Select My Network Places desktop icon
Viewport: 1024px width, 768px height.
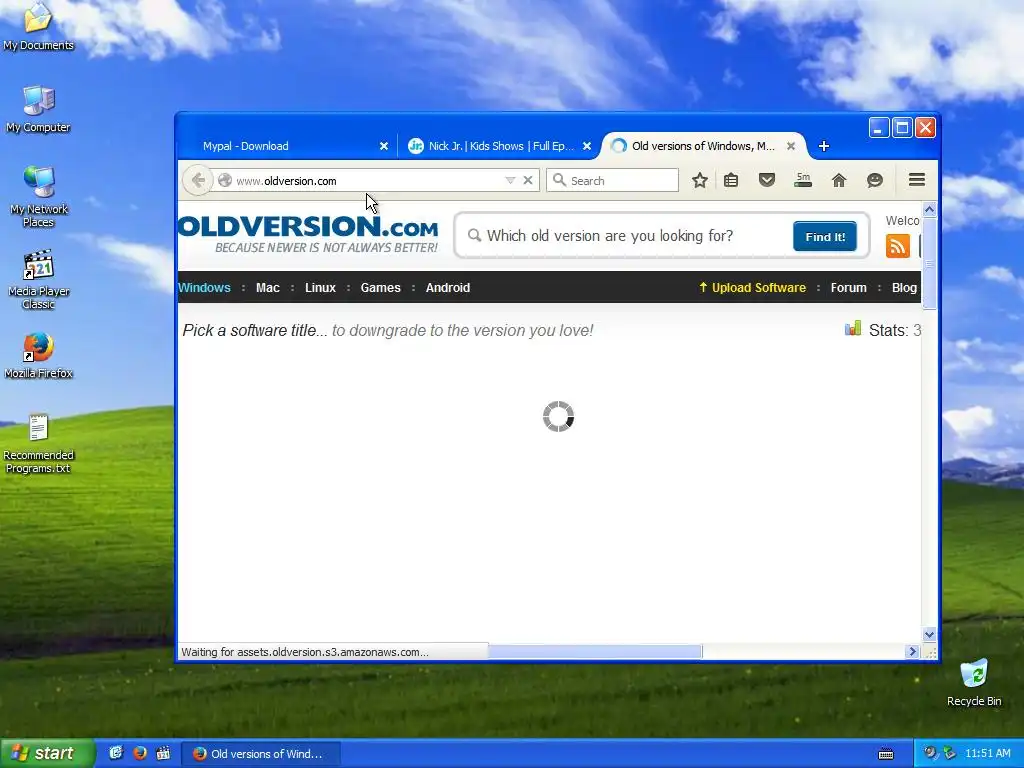[39, 197]
